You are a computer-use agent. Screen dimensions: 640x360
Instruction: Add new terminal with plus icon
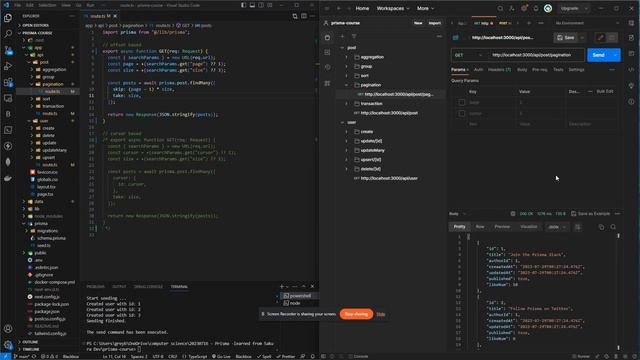coord(282,287)
